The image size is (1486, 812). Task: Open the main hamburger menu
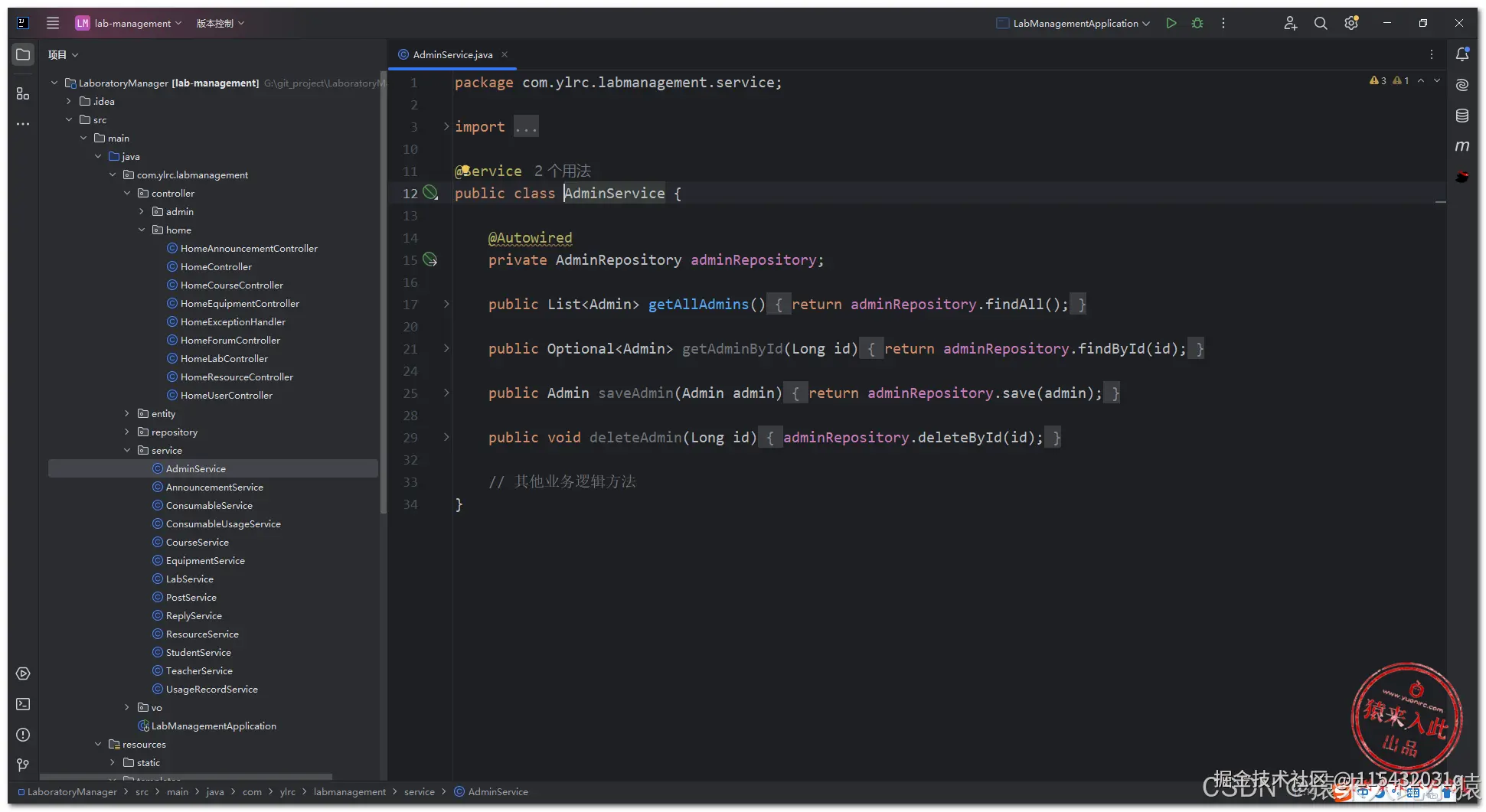53,23
